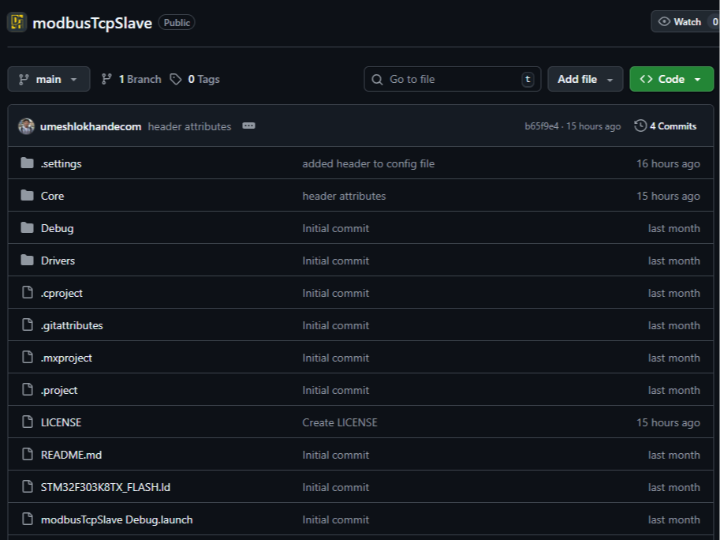The width and height of the screenshot is (720, 540).
Task: Click the modbusTcpSlave repository avatar icon
Action: [17, 22]
